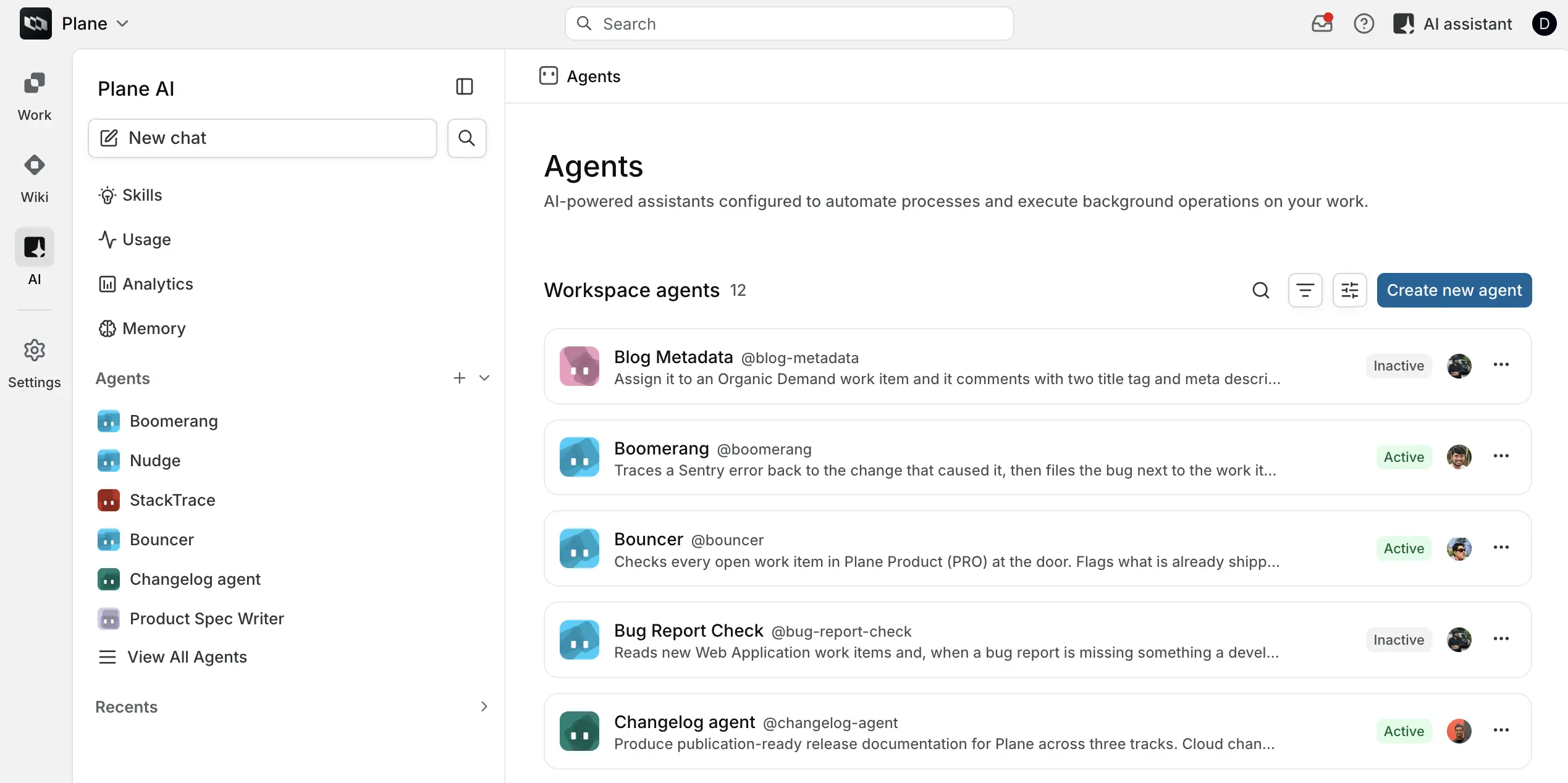Click the Agents breadcrumb icon

coord(549,76)
